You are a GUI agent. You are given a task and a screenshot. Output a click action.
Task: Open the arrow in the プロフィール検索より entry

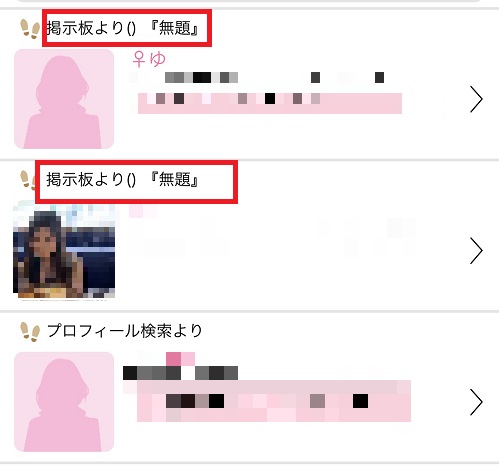[x=476, y=402]
